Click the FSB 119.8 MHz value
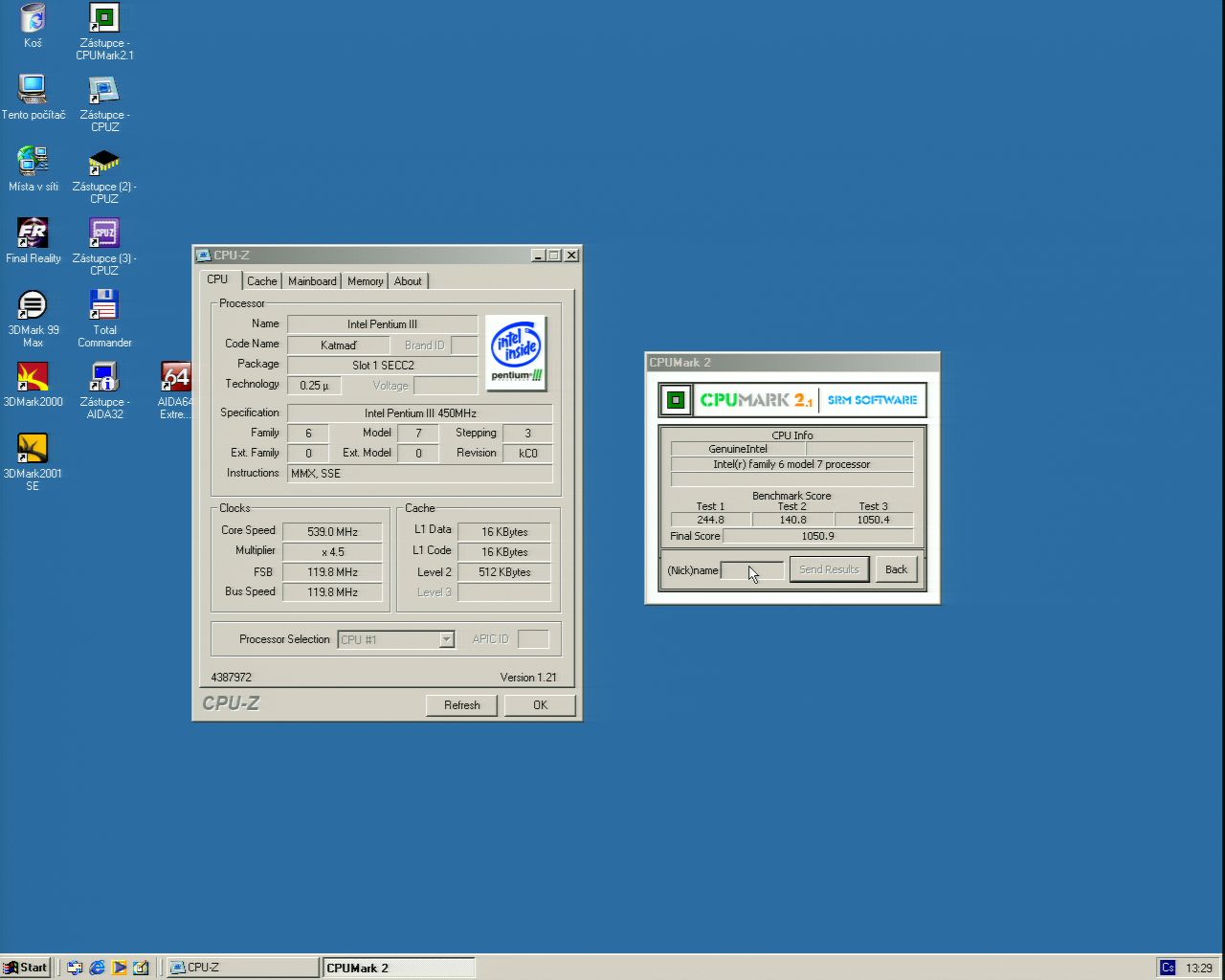Screen dimensions: 1225x980 point(332,572)
